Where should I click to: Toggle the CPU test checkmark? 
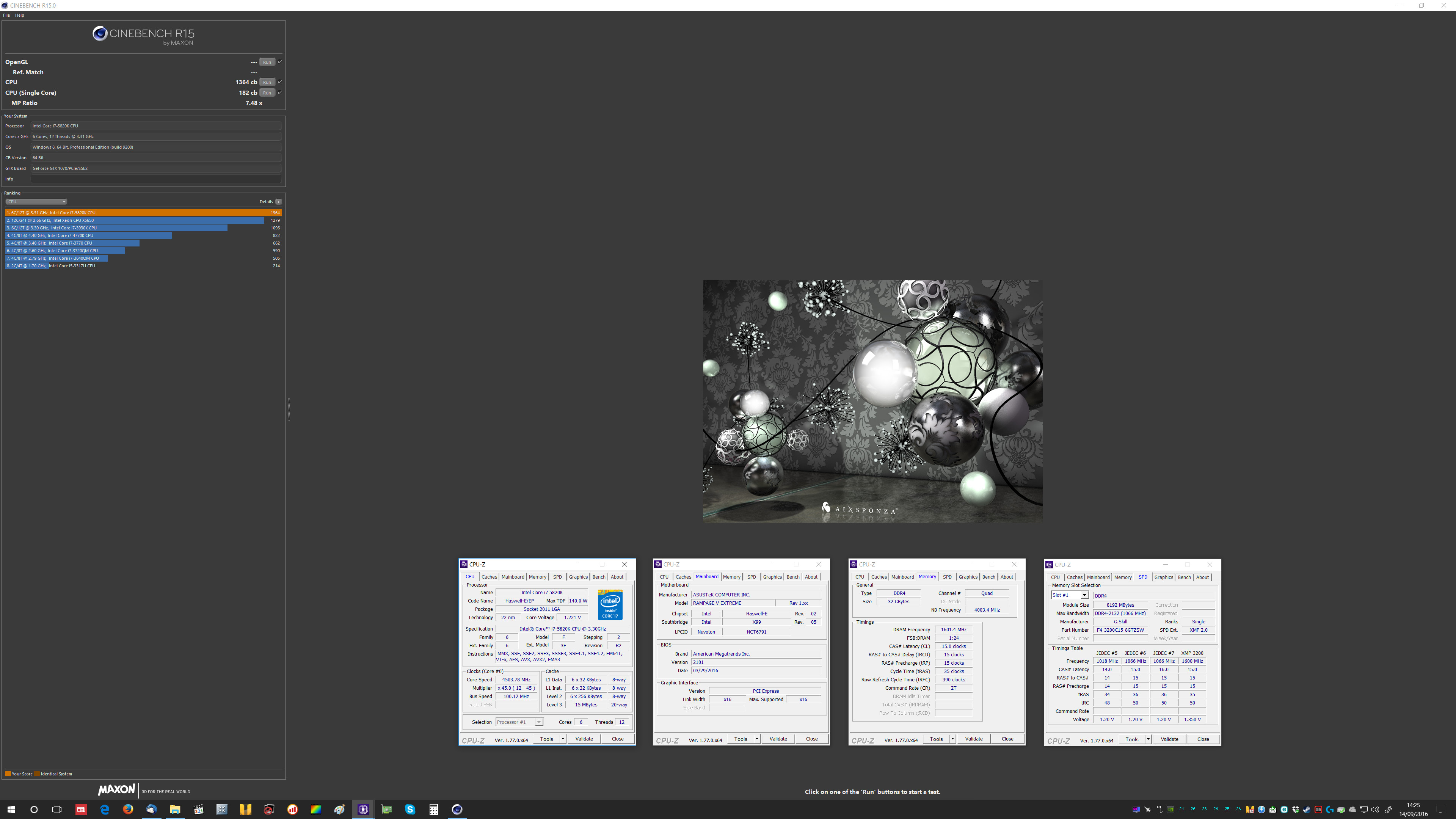pos(280,82)
